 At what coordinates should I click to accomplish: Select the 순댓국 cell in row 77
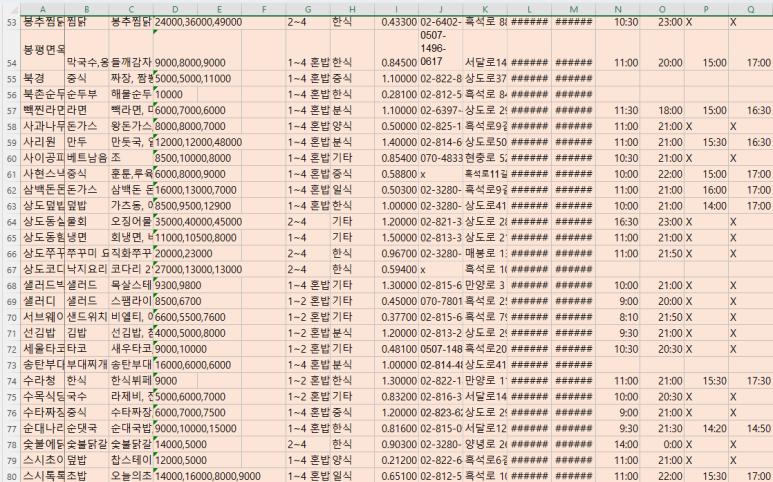coord(87,429)
